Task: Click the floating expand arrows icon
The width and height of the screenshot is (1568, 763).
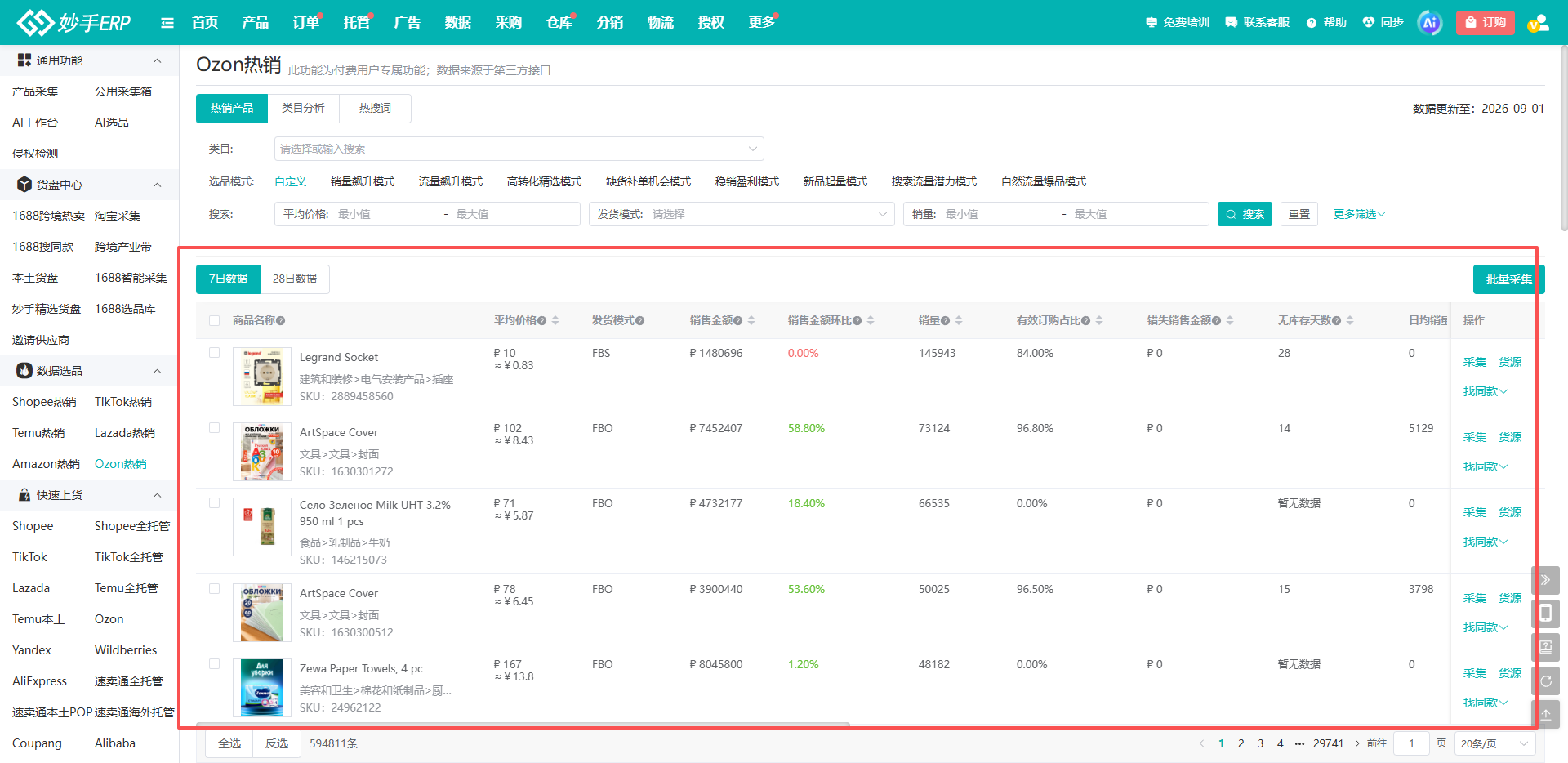Action: click(x=1545, y=580)
